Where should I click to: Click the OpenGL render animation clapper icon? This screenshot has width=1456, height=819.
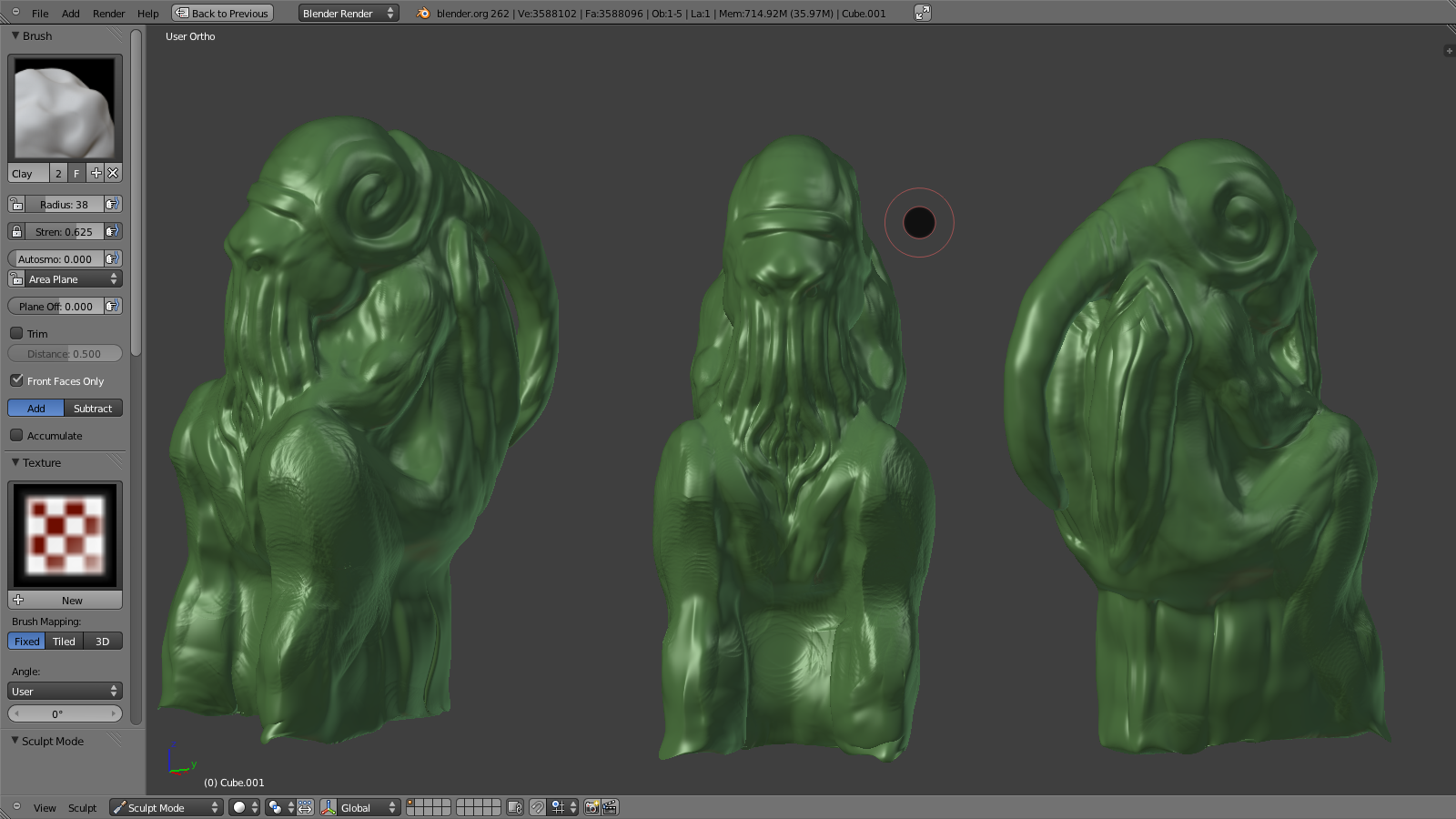(x=610, y=807)
